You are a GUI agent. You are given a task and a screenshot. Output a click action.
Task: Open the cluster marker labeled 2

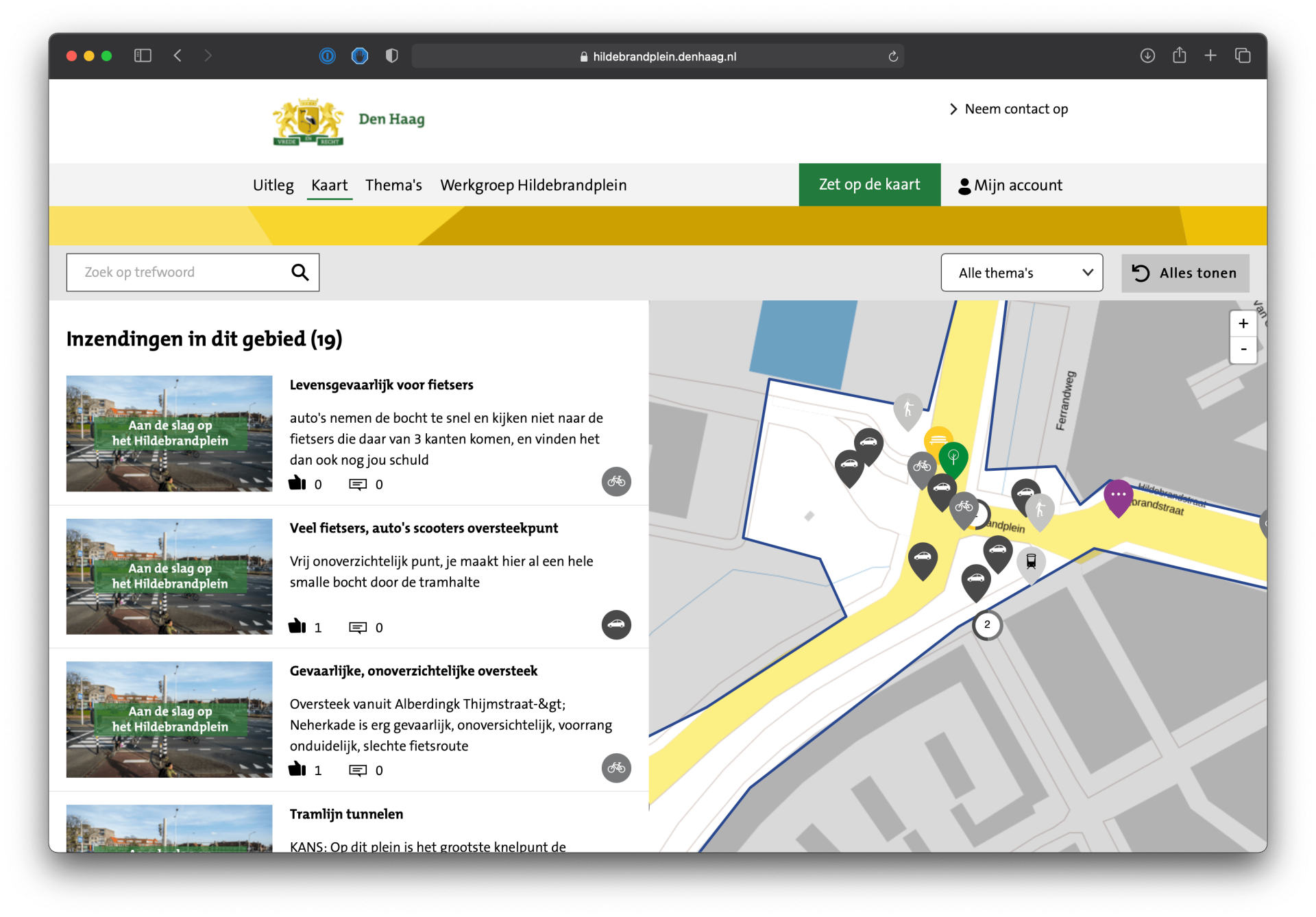click(986, 624)
